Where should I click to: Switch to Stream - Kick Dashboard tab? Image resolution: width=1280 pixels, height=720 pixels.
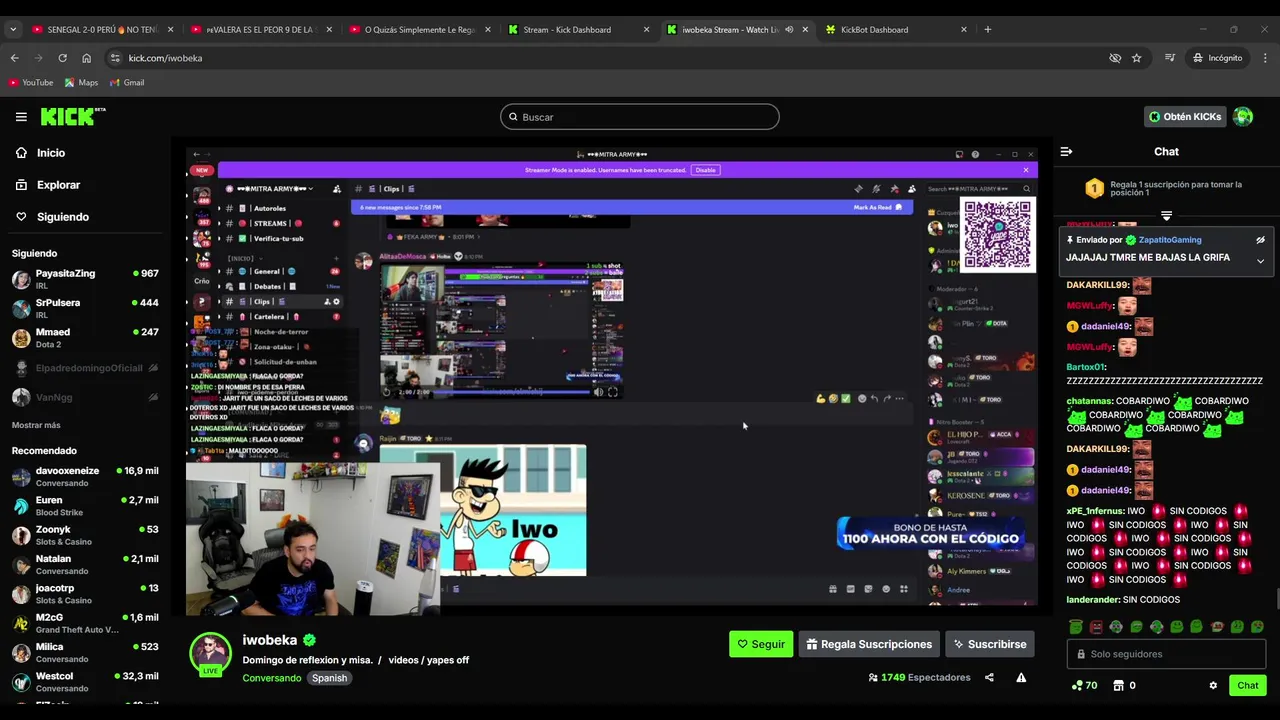click(577, 30)
